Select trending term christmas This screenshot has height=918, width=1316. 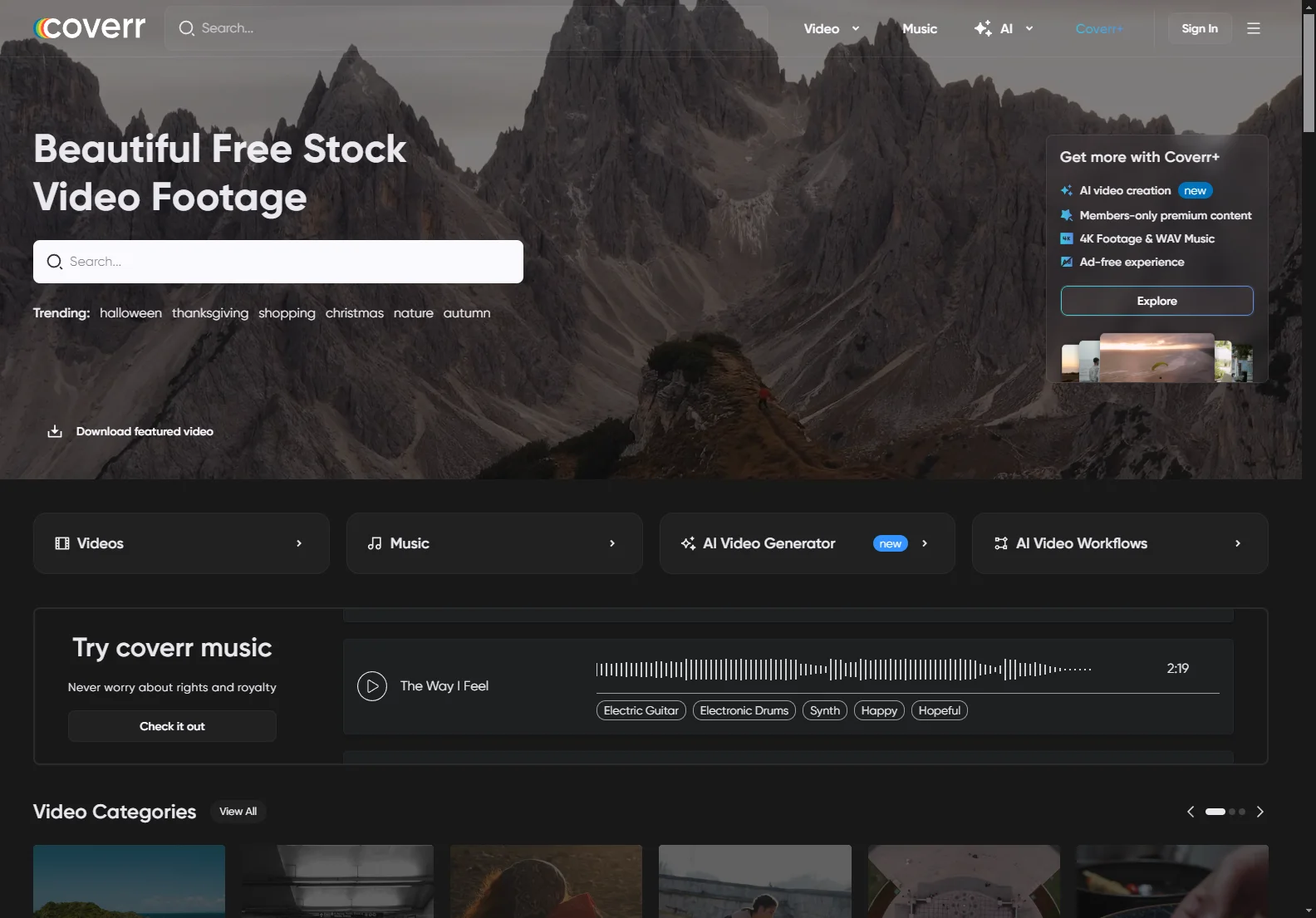point(355,313)
